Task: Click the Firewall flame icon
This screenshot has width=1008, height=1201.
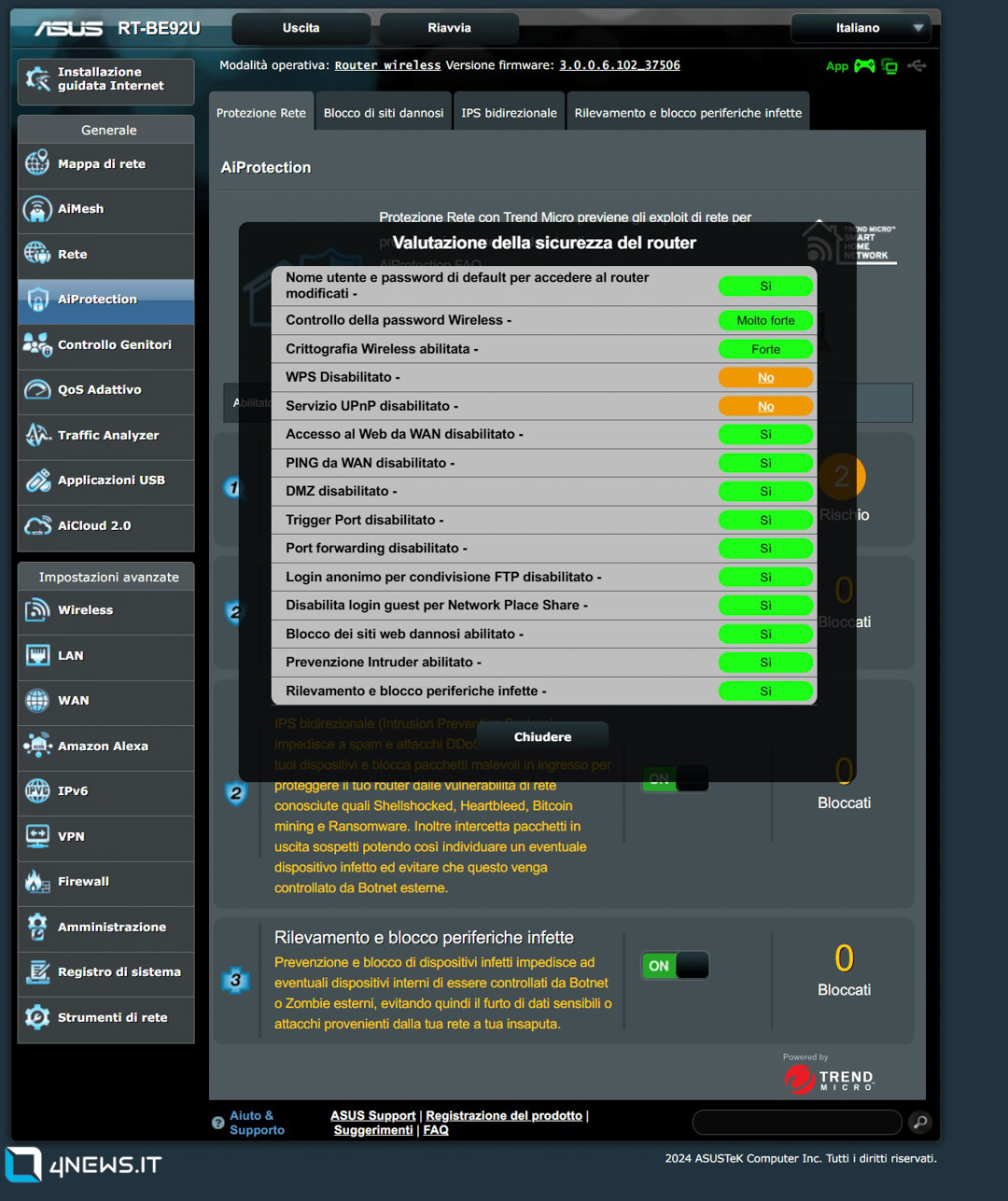Action: coord(37,882)
